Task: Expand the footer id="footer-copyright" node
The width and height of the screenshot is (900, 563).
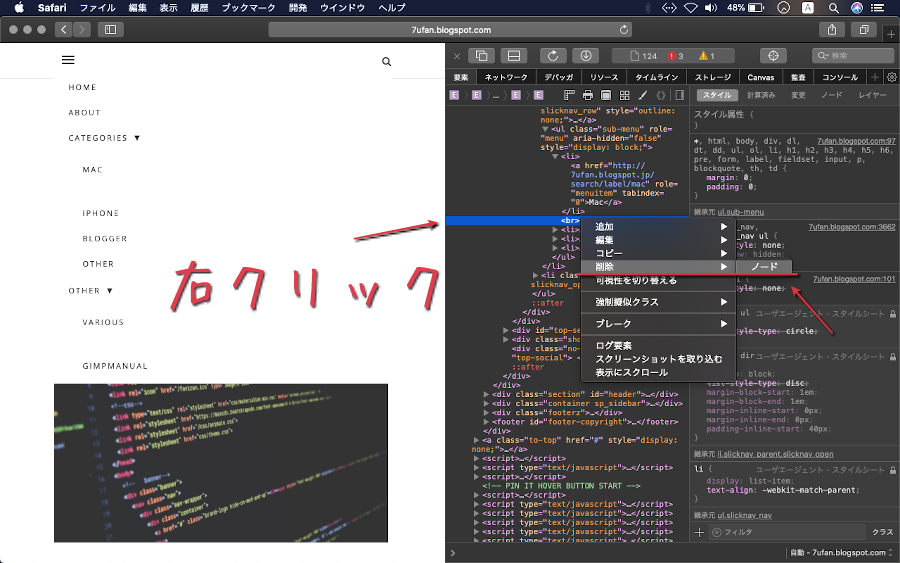Action: click(486, 422)
